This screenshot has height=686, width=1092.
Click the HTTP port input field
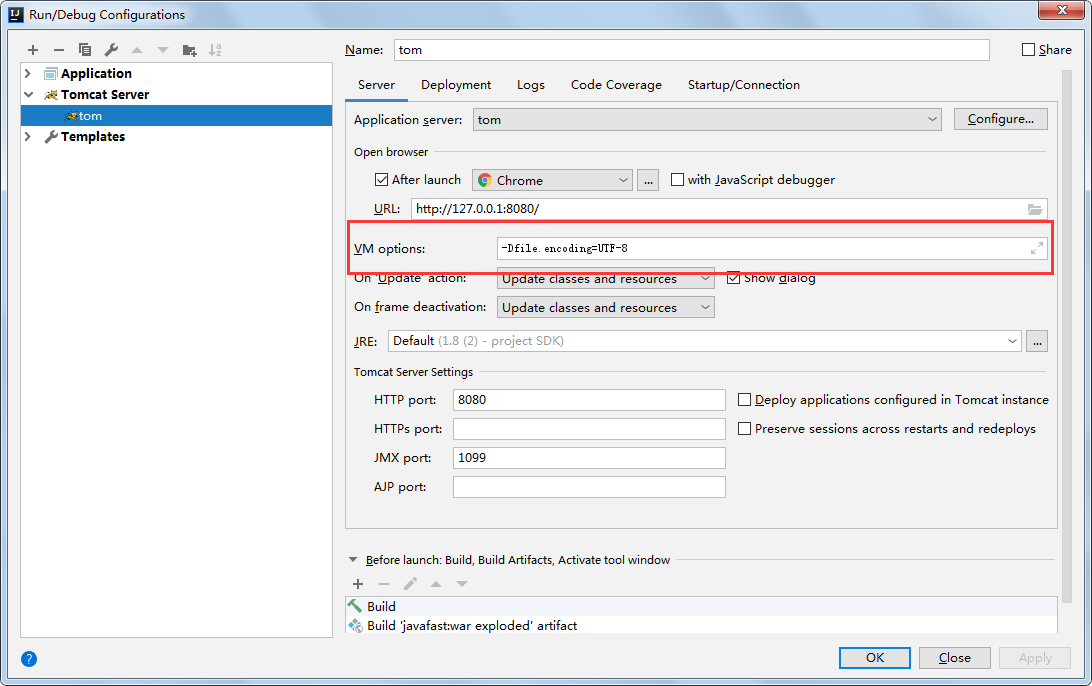(589, 400)
